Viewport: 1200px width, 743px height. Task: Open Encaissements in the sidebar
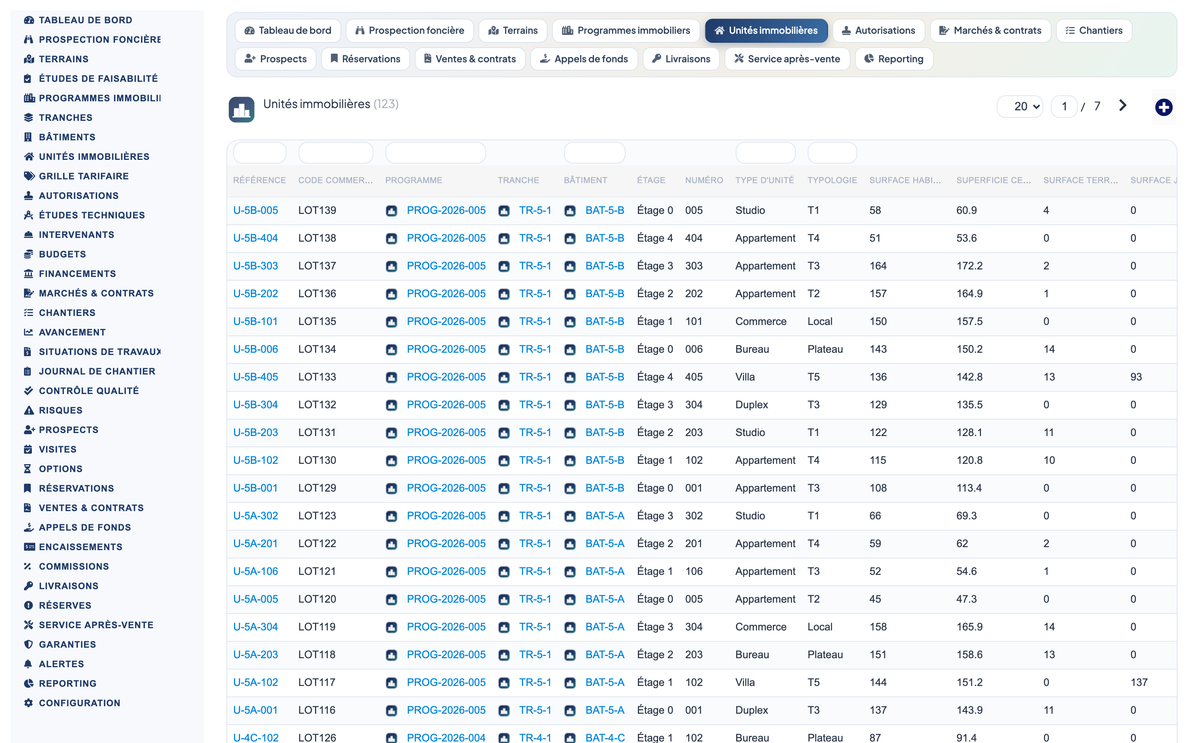81,547
